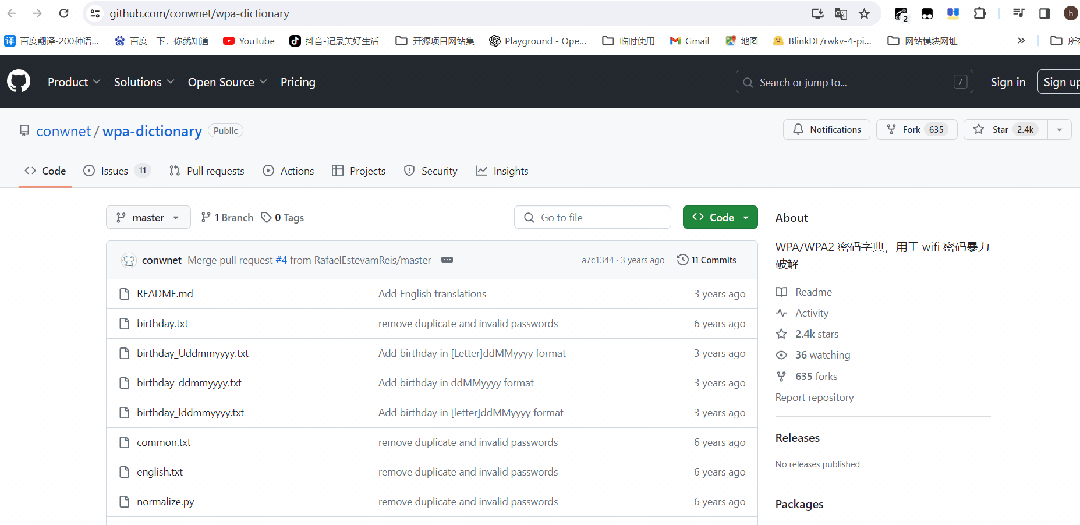Viewport: 1080px width, 525px height.
Task: Open the Open Source dropdown menu
Action: coord(227,82)
